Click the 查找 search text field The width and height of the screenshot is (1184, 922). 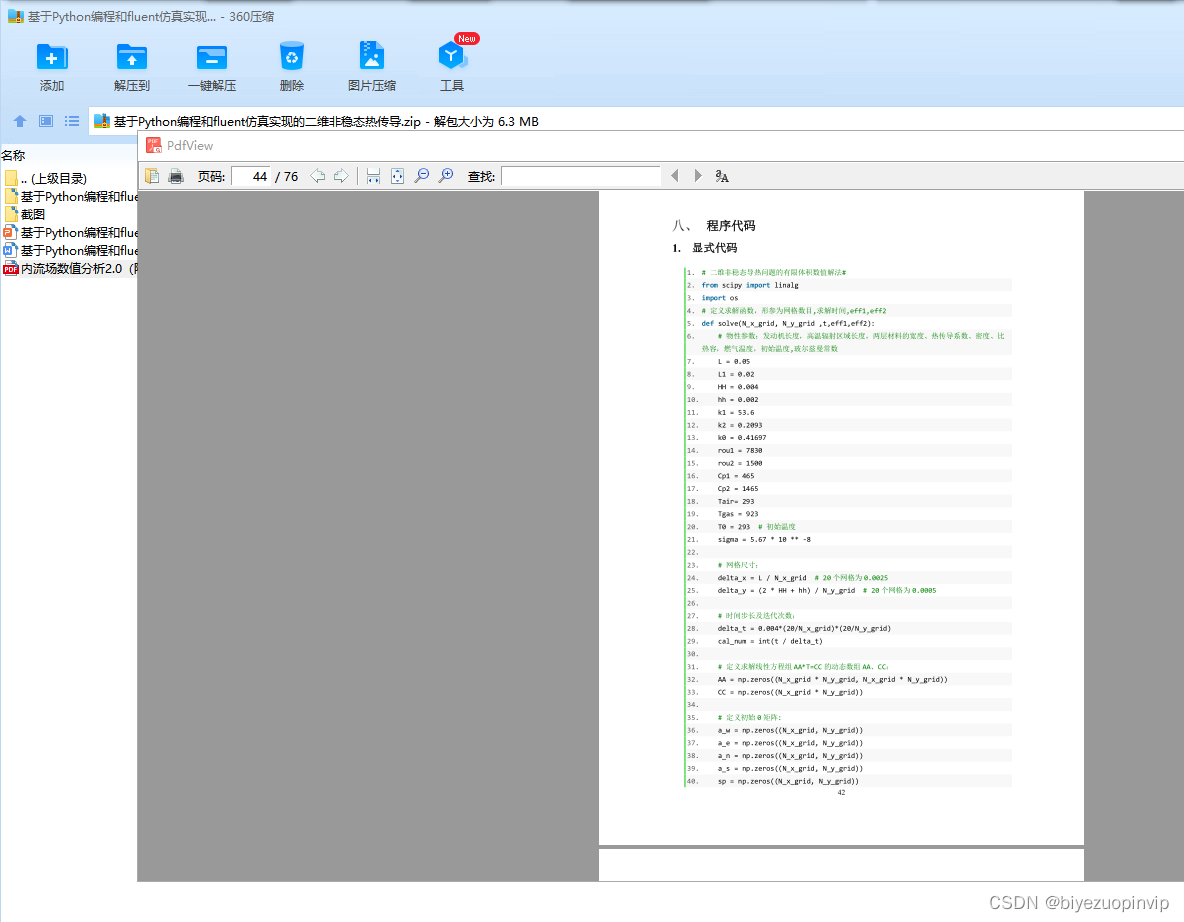tap(580, 176)
